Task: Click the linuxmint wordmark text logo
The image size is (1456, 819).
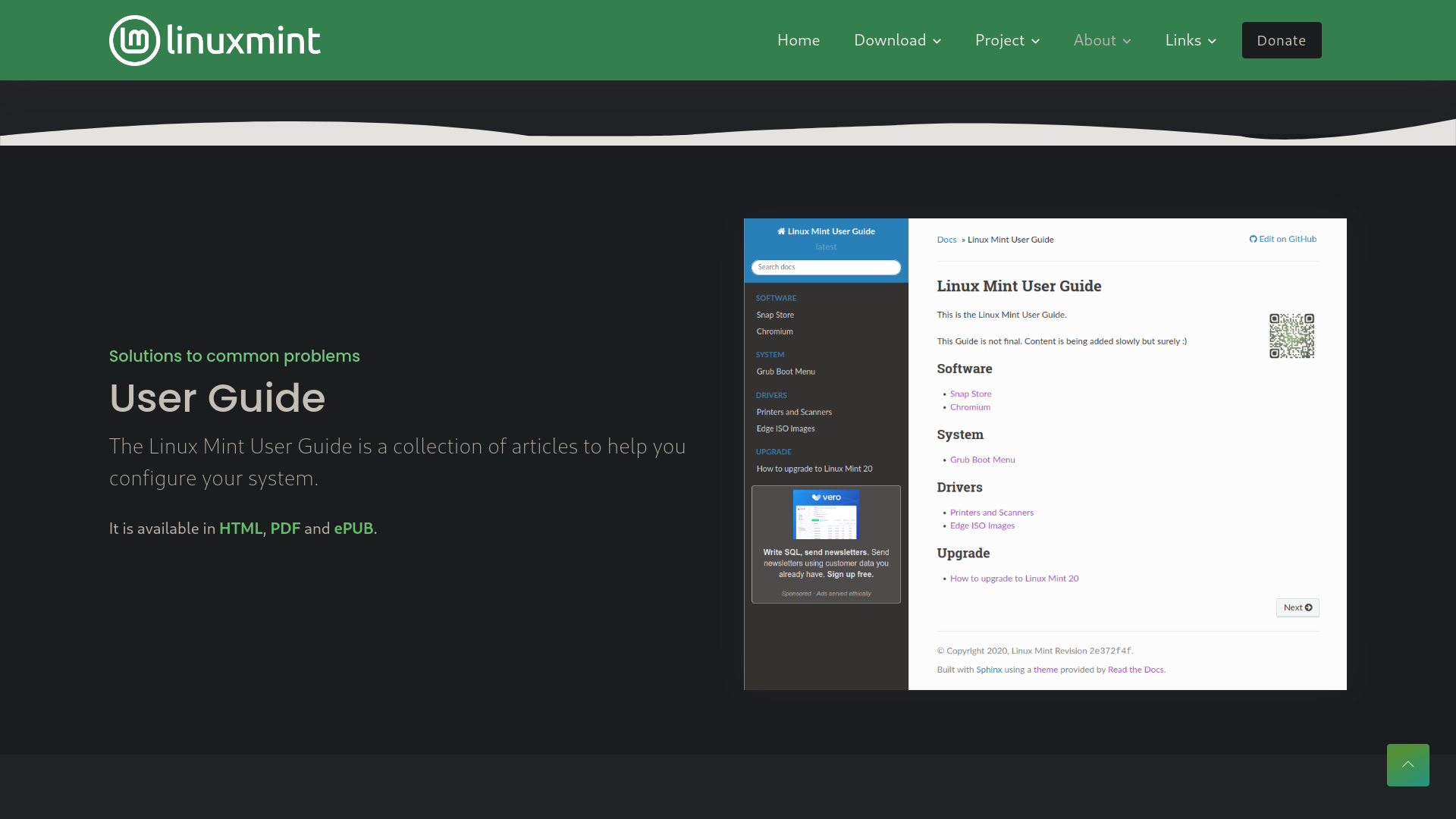Action: tap(243, 40)
